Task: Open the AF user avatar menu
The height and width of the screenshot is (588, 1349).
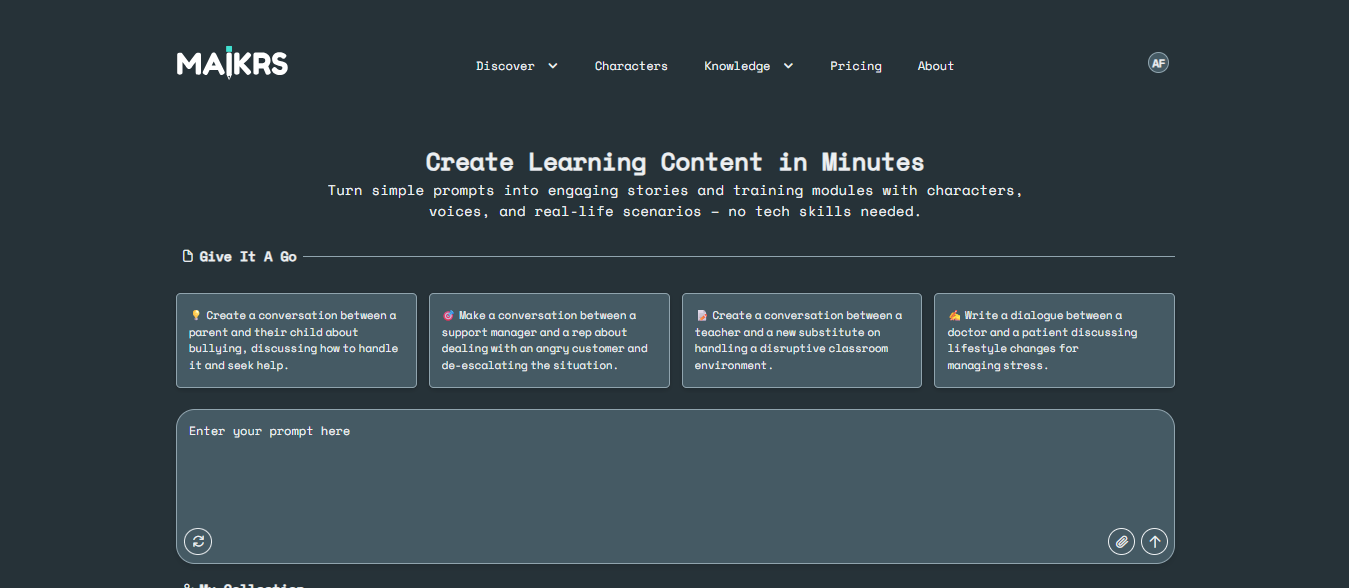Action: (1158, 63)
